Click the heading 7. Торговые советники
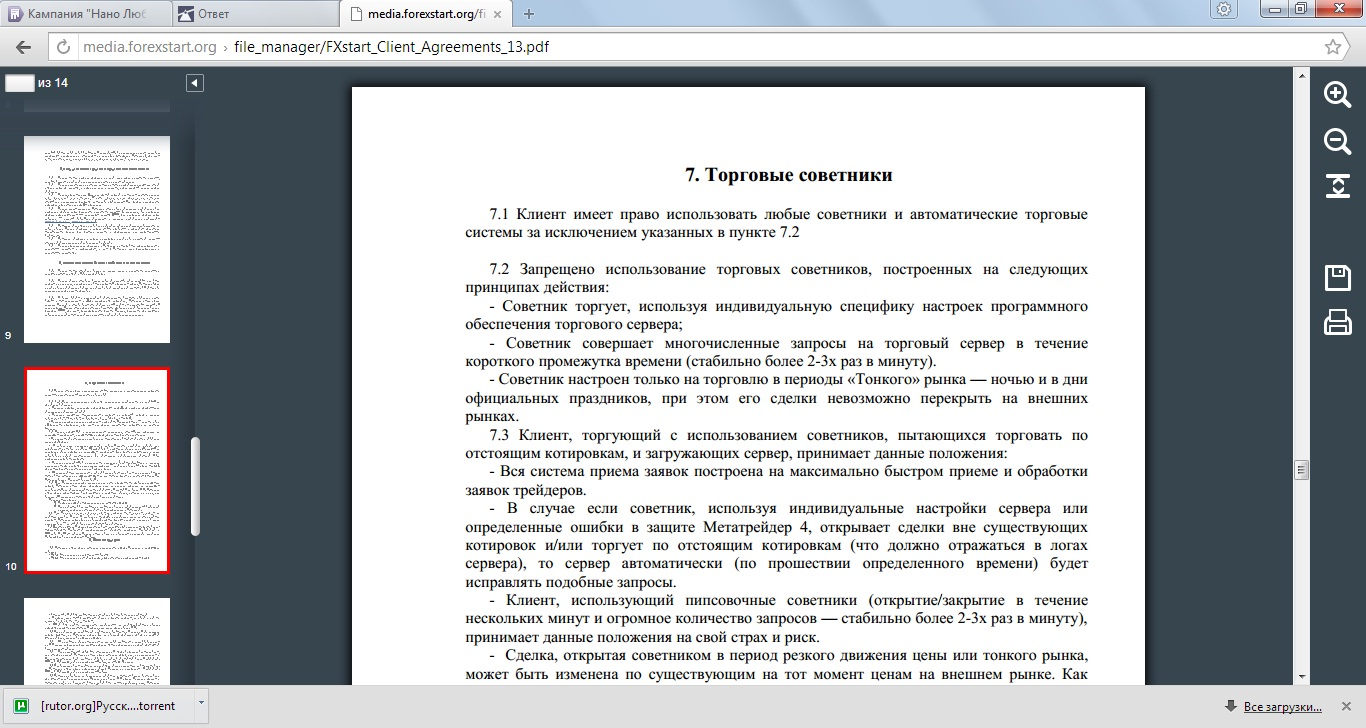The height and width of the screenshot is (728, 1366). coord(789,175)
